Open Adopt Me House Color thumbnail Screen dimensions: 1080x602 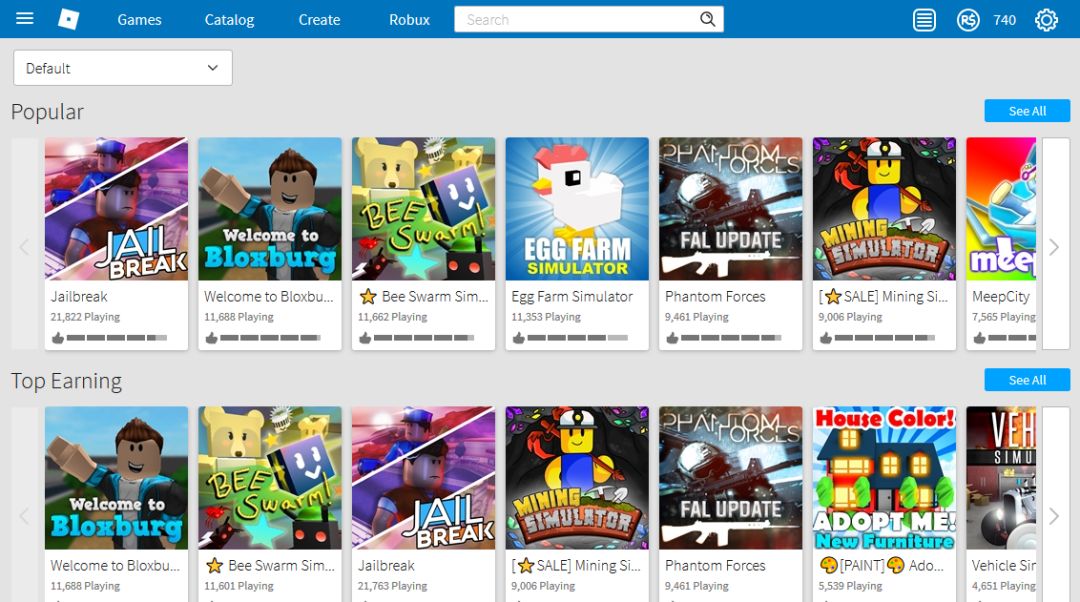(884, 478)
